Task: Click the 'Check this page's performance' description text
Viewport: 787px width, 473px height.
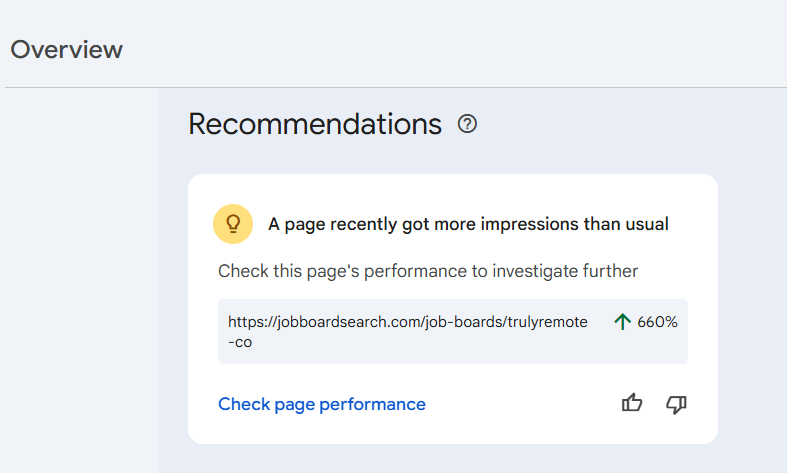Action: (x=428, y=271)
